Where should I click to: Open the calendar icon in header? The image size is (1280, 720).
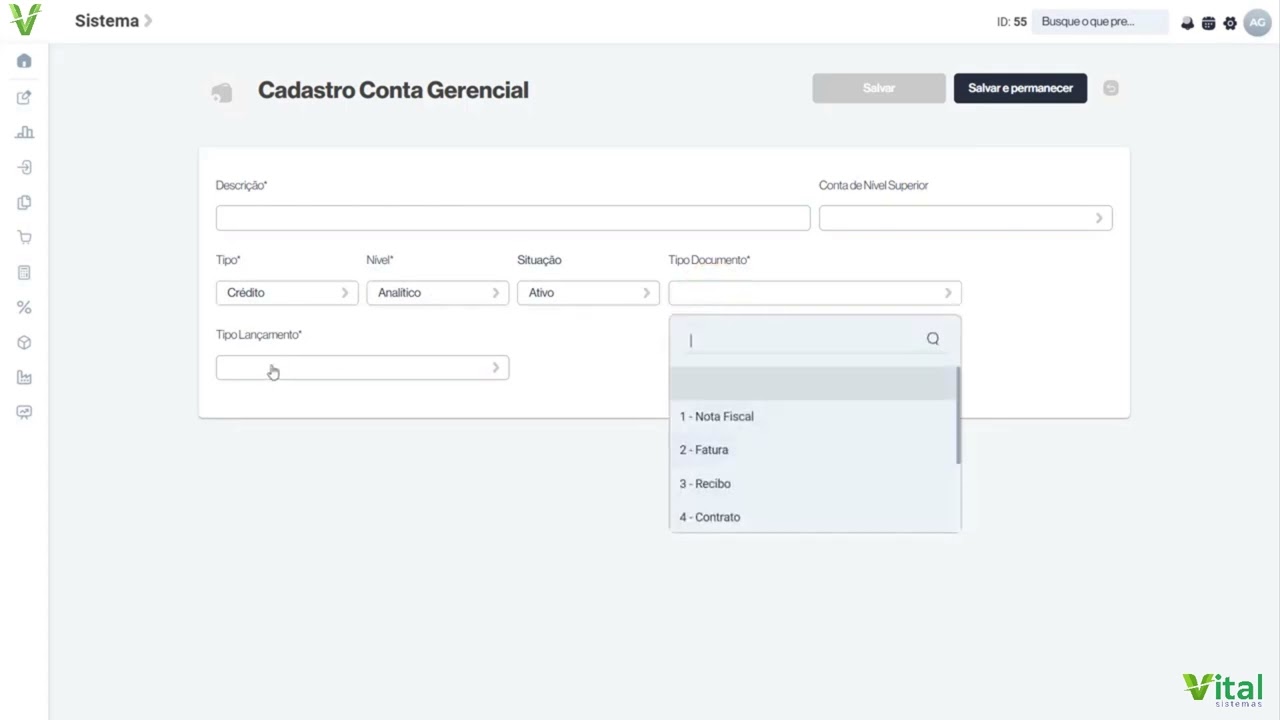click(1208, 22)
